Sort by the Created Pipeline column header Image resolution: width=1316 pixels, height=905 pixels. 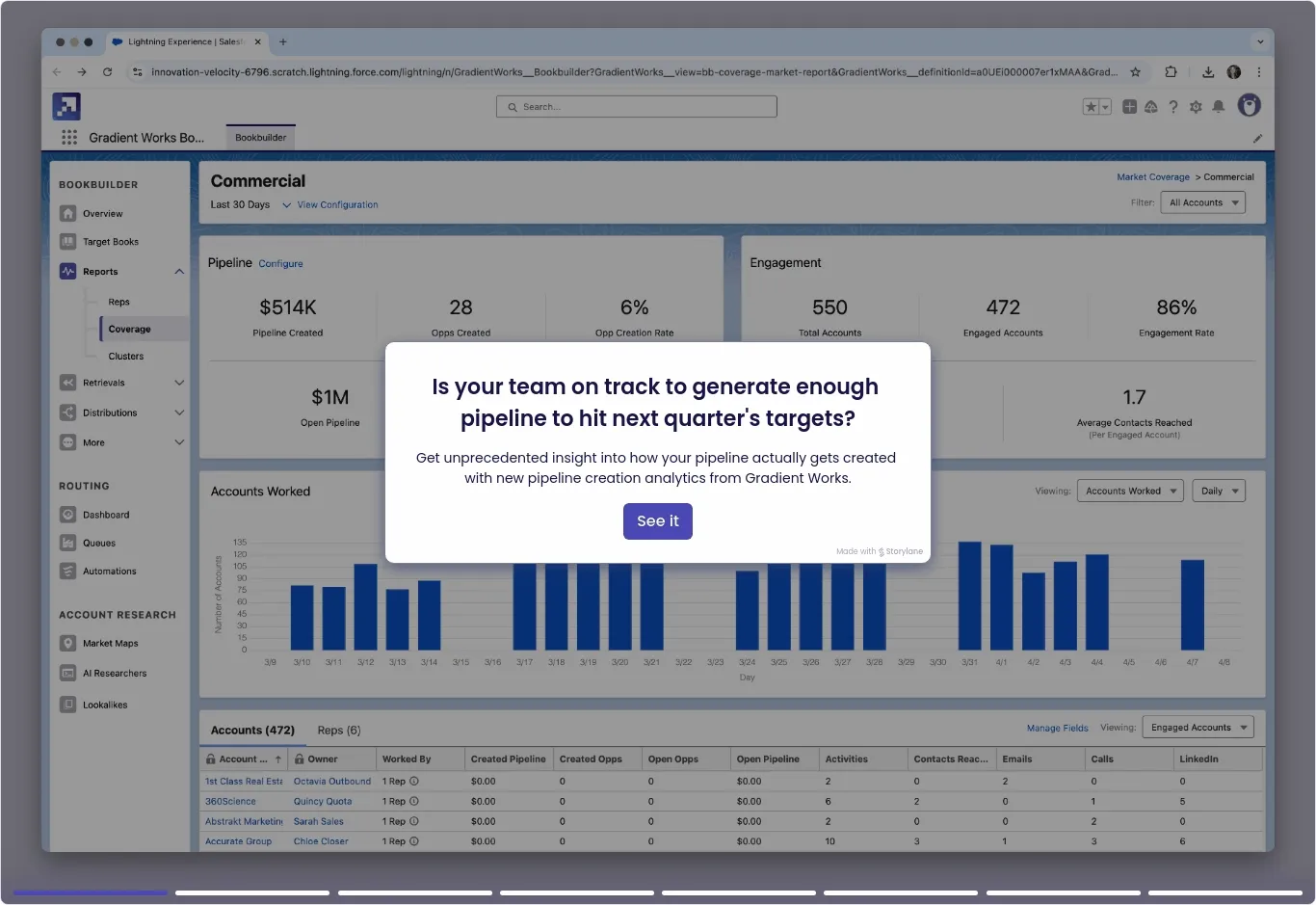[508, 759]
